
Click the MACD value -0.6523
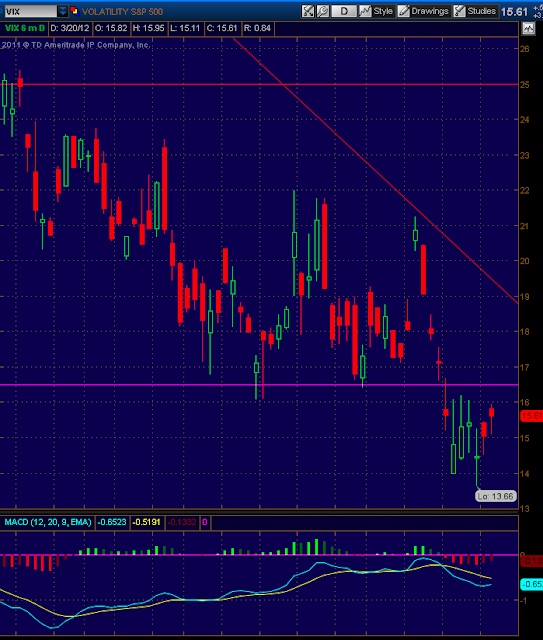pos(111,522)
